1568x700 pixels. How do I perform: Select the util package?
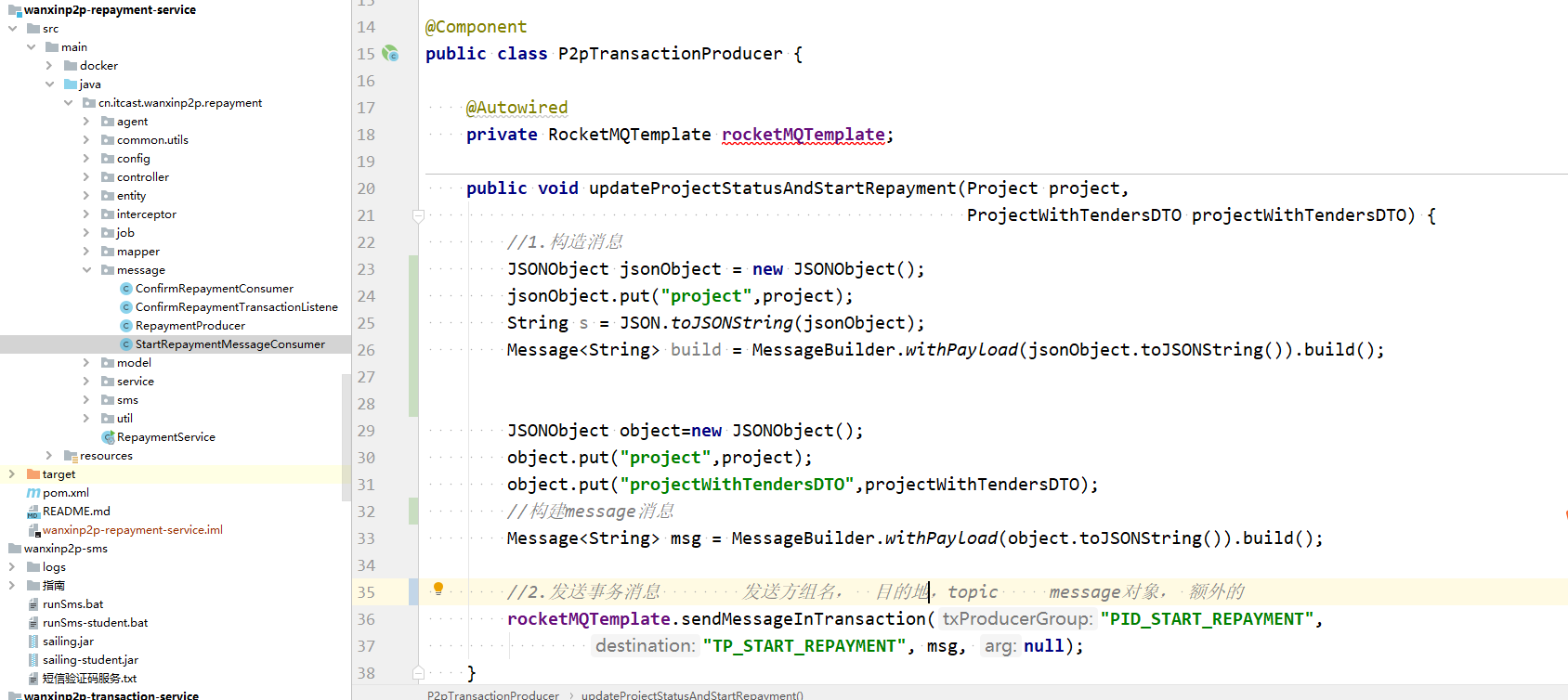pos(124,419)
